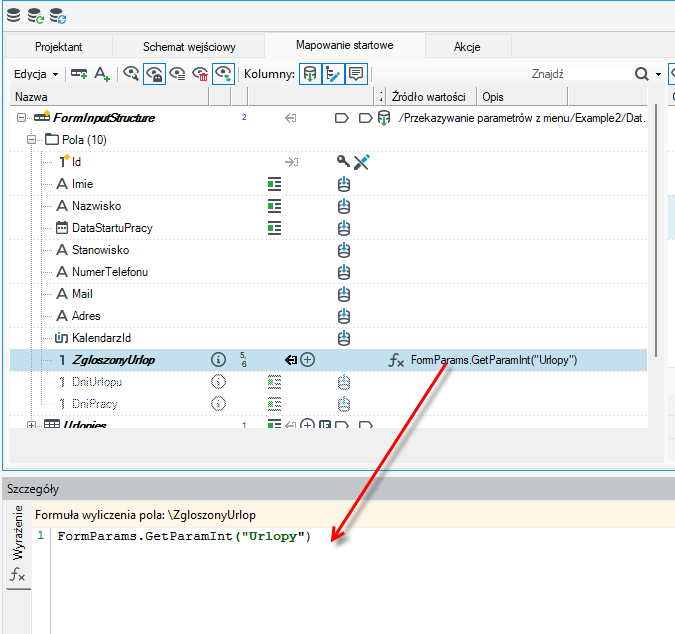The image size is (675, 634).
Task: Open the Akcje tab
Action: pyautogui.click(x=467, y=46)
